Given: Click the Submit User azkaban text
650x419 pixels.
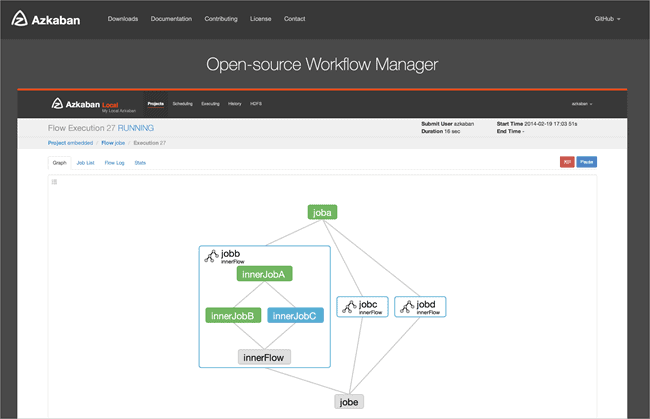Looking at the screenshot, I should 447,124.
